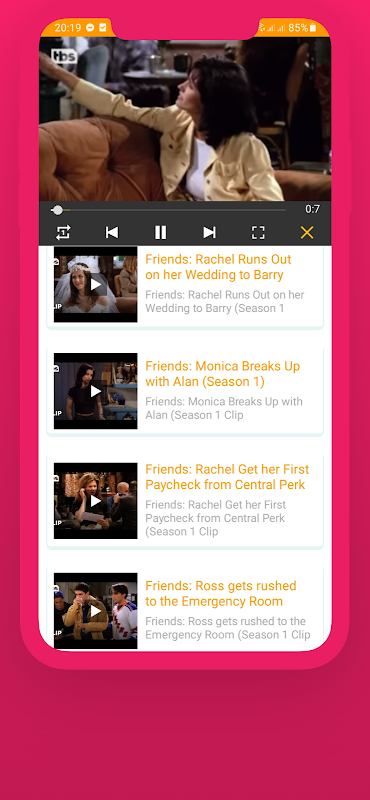Select the gray Monica Breaks Up description text
Screen dimensions: 370x800
(x=224, y=408)
